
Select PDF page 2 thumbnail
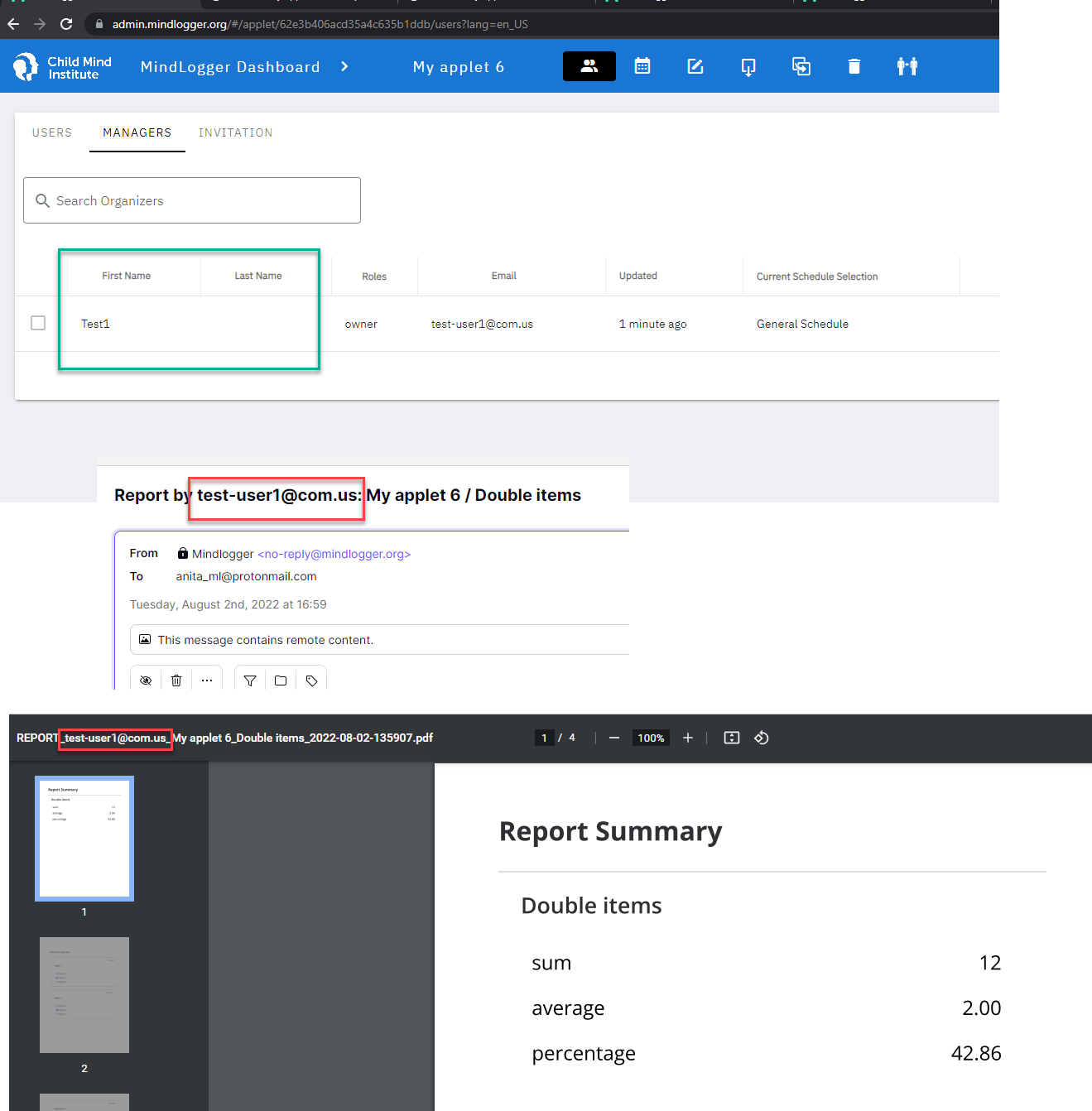coord(84,995)
